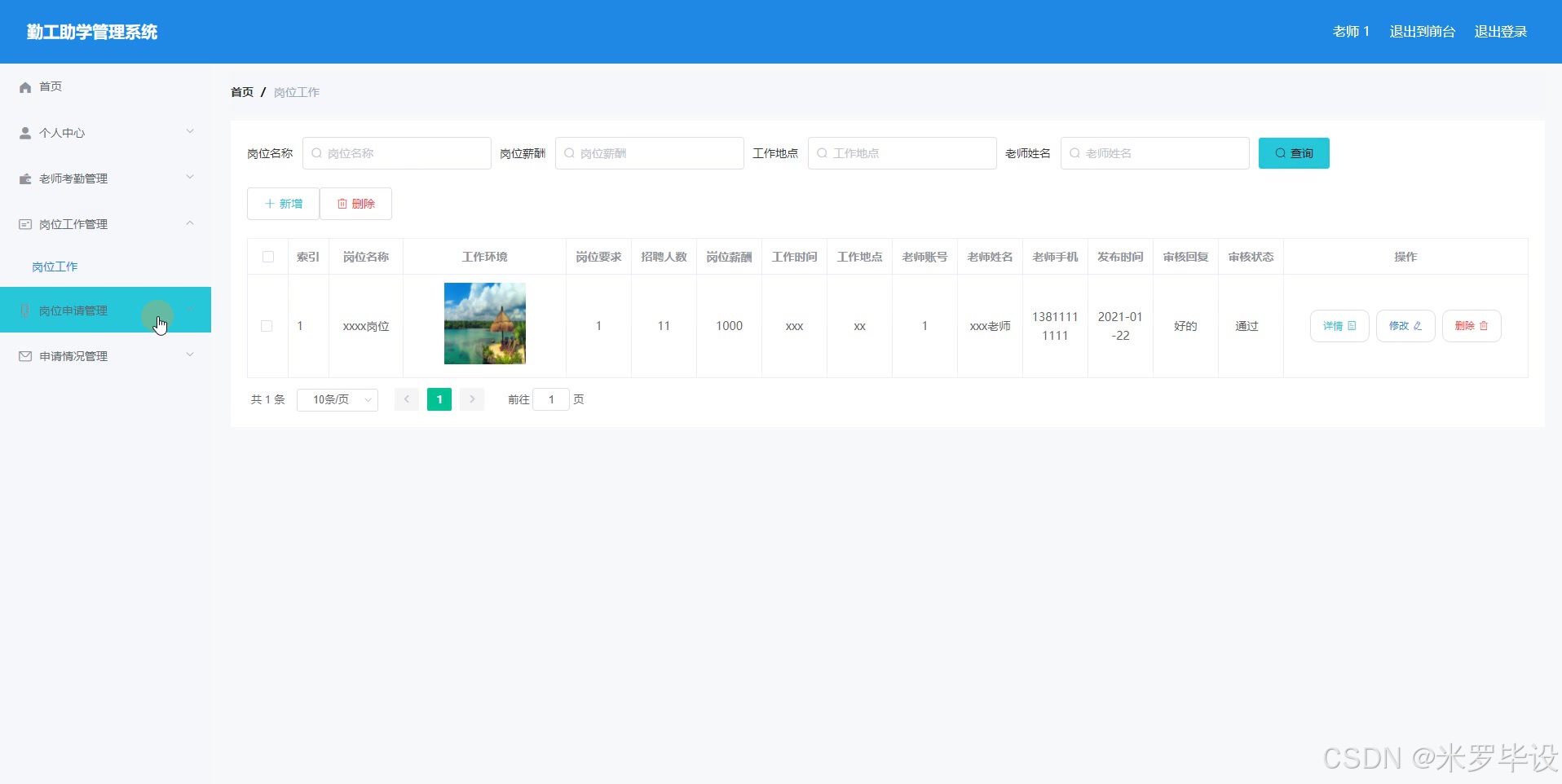Expand the 老师考勤管理 menu chevron

190,177
